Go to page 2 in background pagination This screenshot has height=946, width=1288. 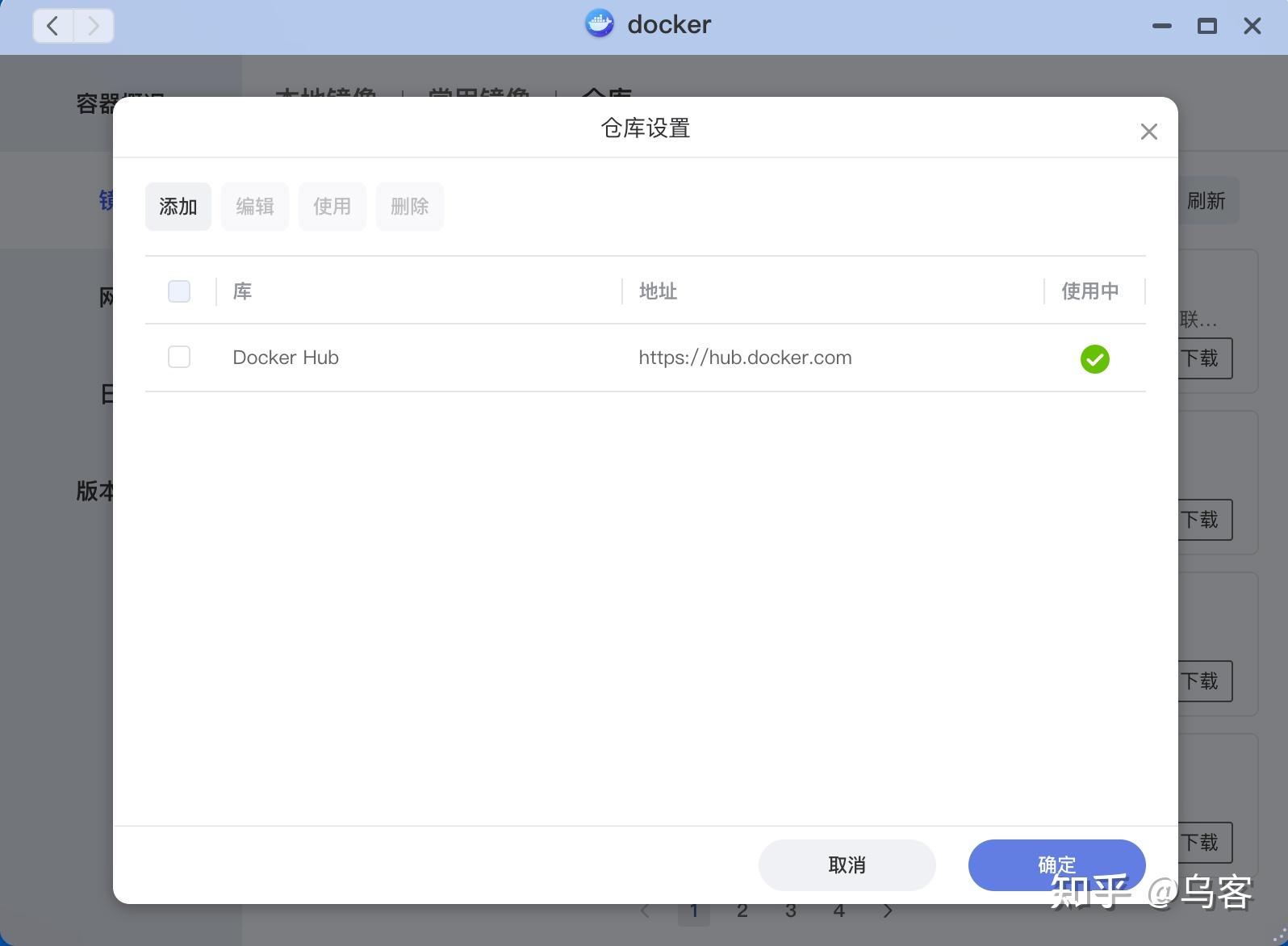click(742, 911)
